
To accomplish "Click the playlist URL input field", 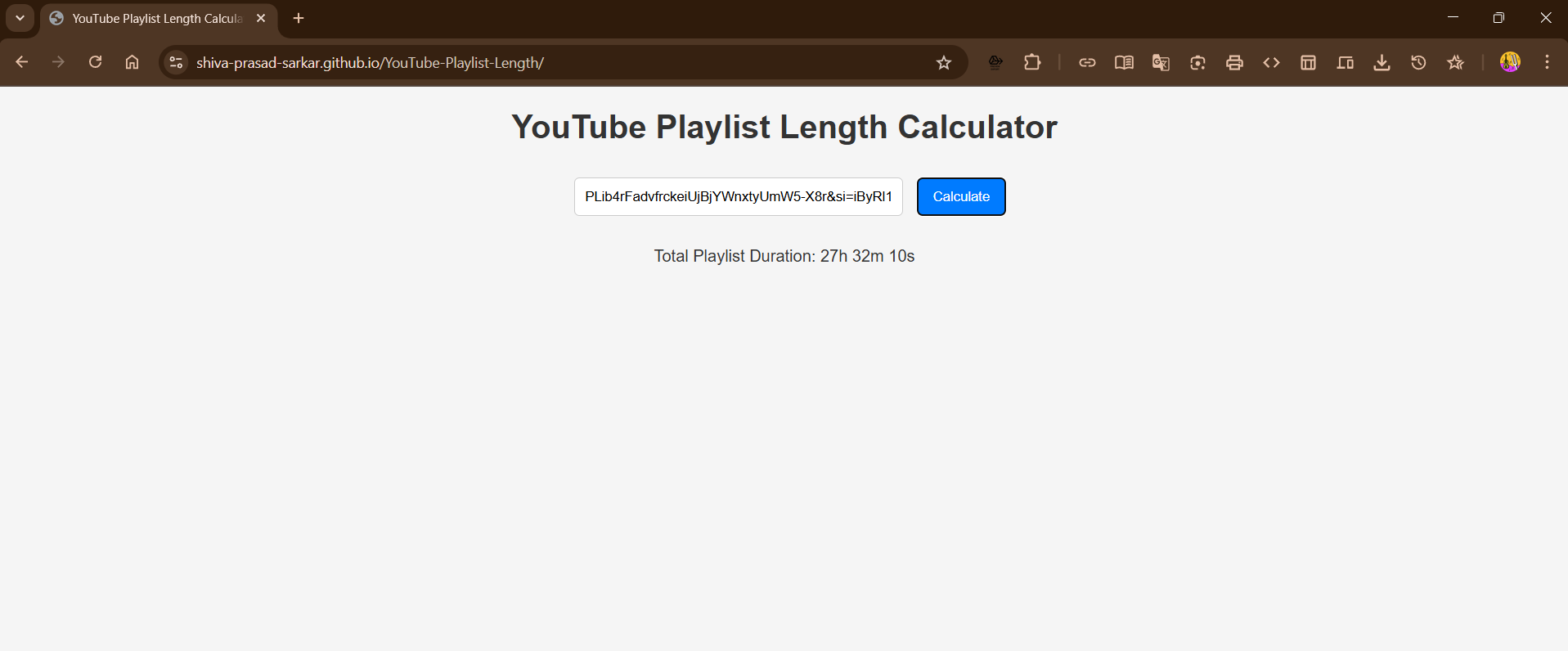I will pos(739,196).
